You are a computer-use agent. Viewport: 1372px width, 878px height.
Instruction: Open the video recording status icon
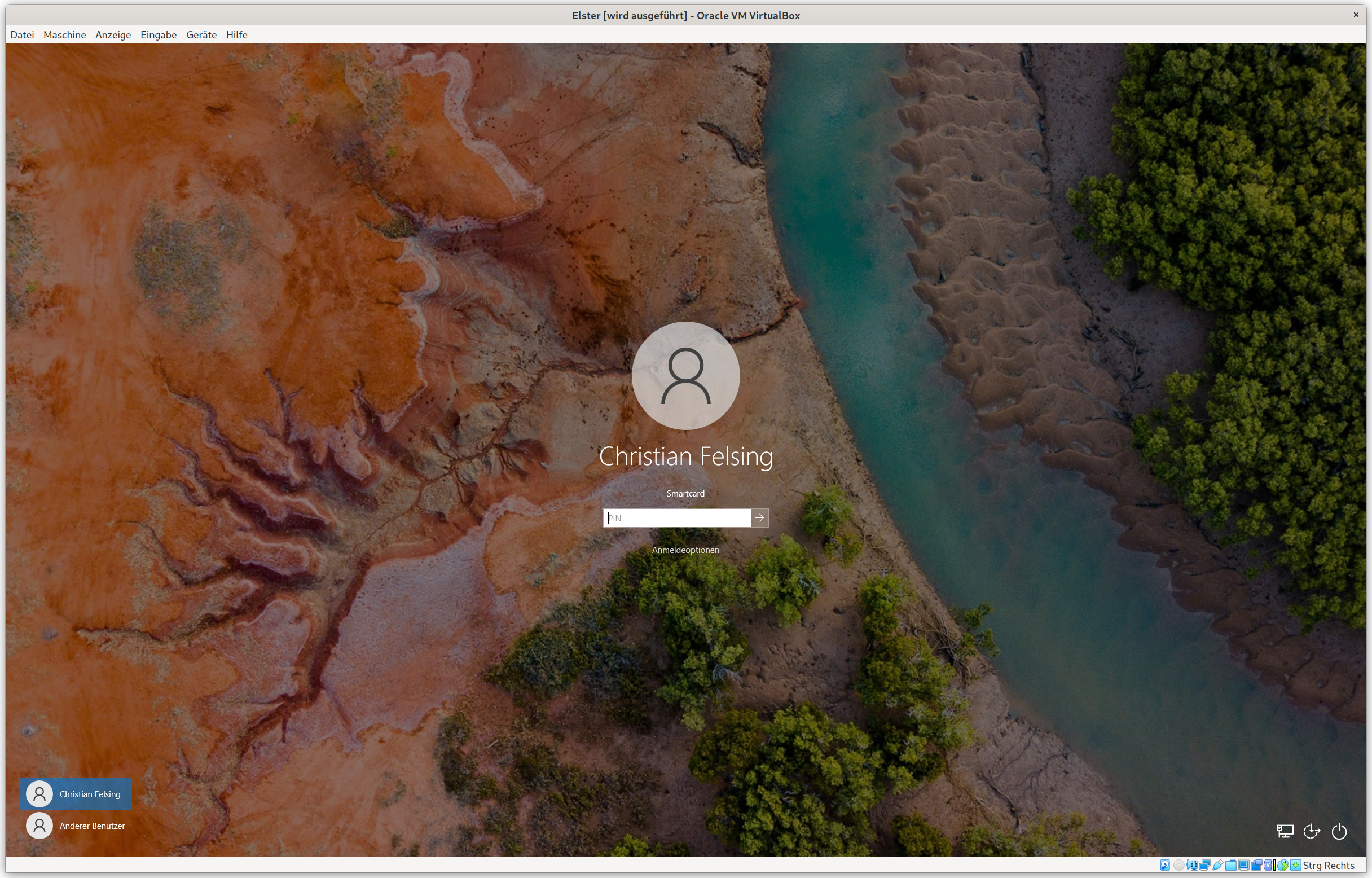pos(1257,866)
